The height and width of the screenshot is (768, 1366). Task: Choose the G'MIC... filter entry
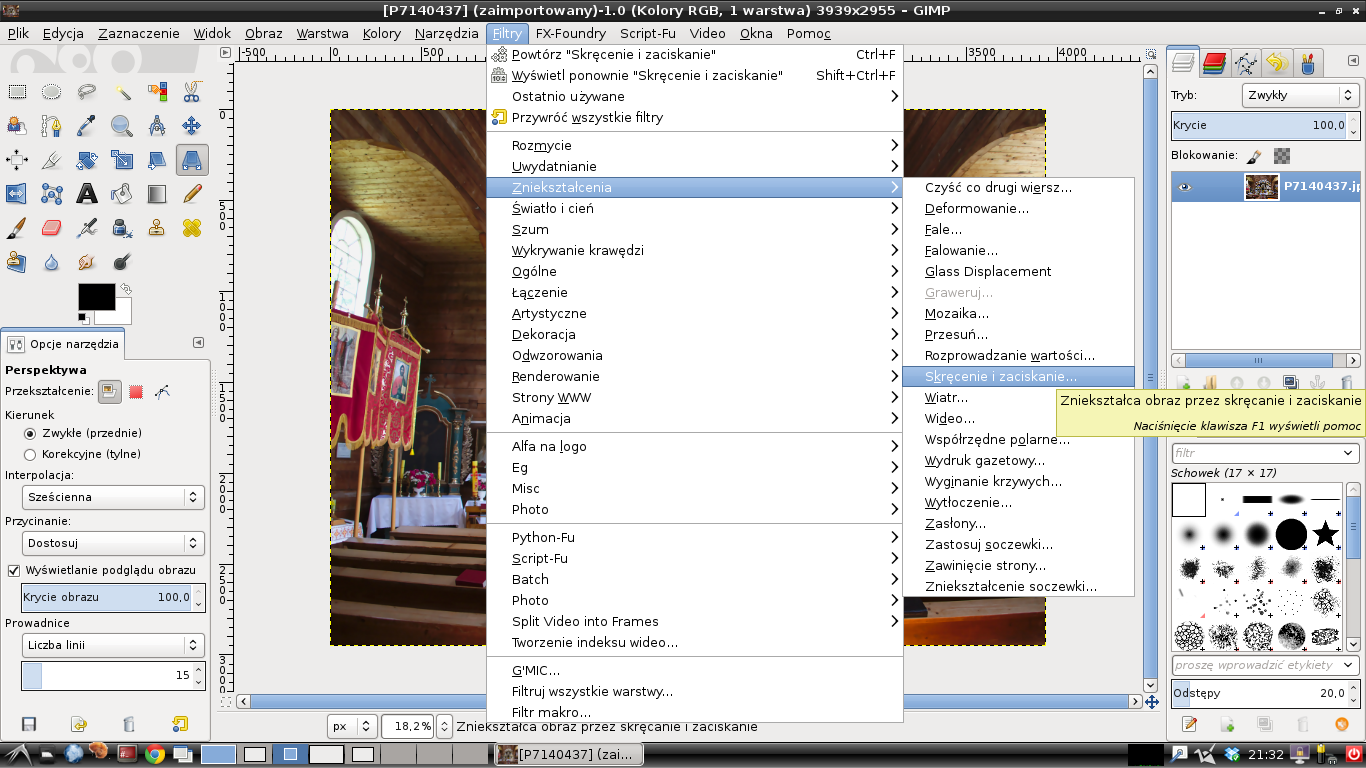click(x=536, y=670)
